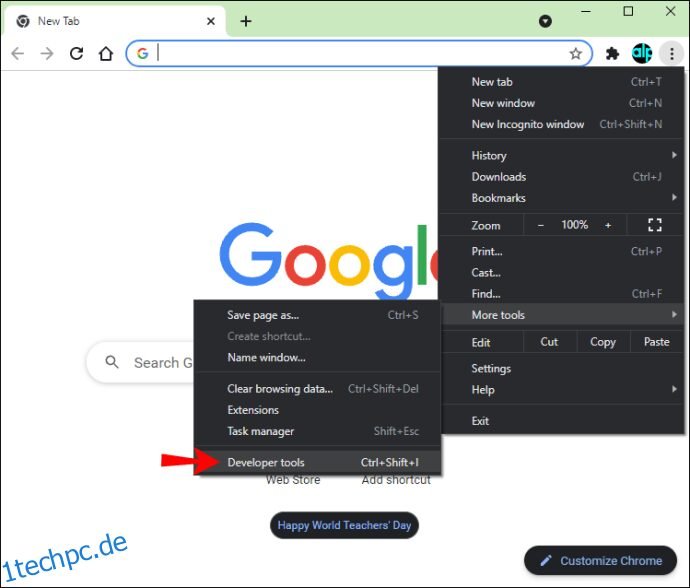Open the profile avatar icon

642,53
